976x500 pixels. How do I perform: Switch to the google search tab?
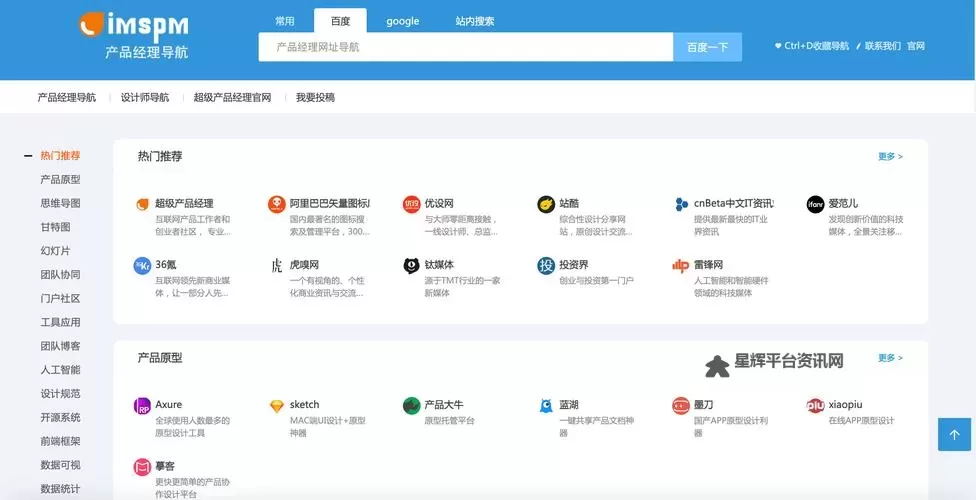pos(403,21)
